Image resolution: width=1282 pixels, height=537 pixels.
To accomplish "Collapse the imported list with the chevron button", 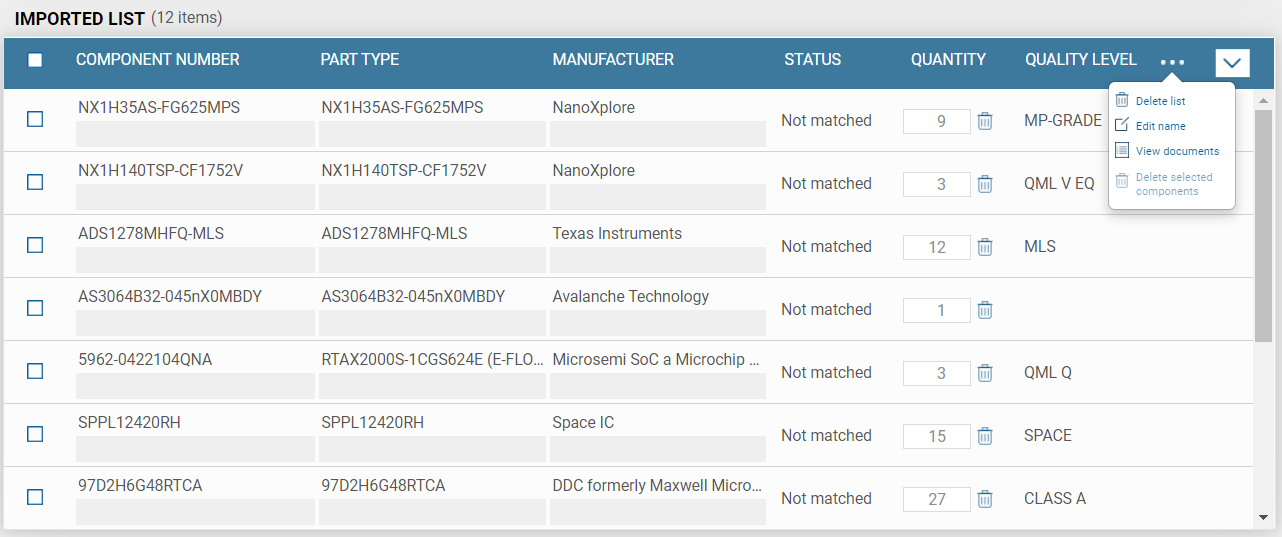I will [x=1233, y=63].
